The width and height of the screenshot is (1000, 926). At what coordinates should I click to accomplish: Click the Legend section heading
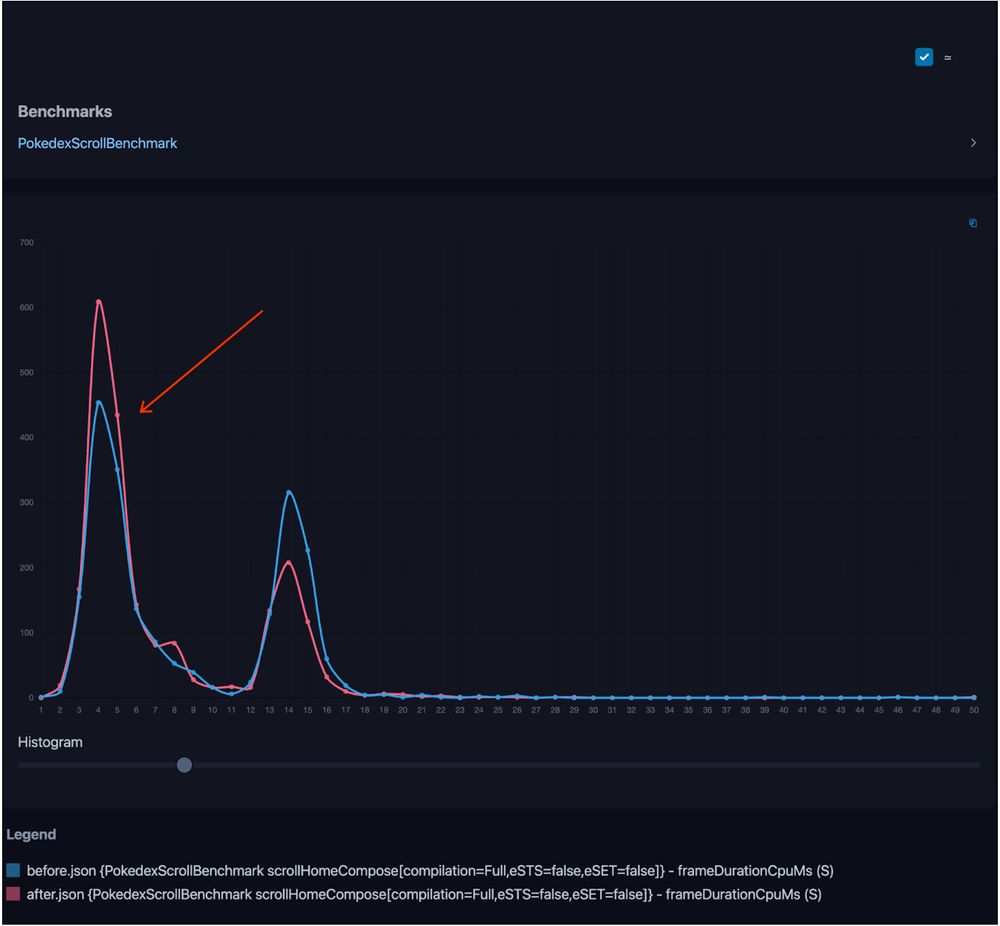coord(31,834)
